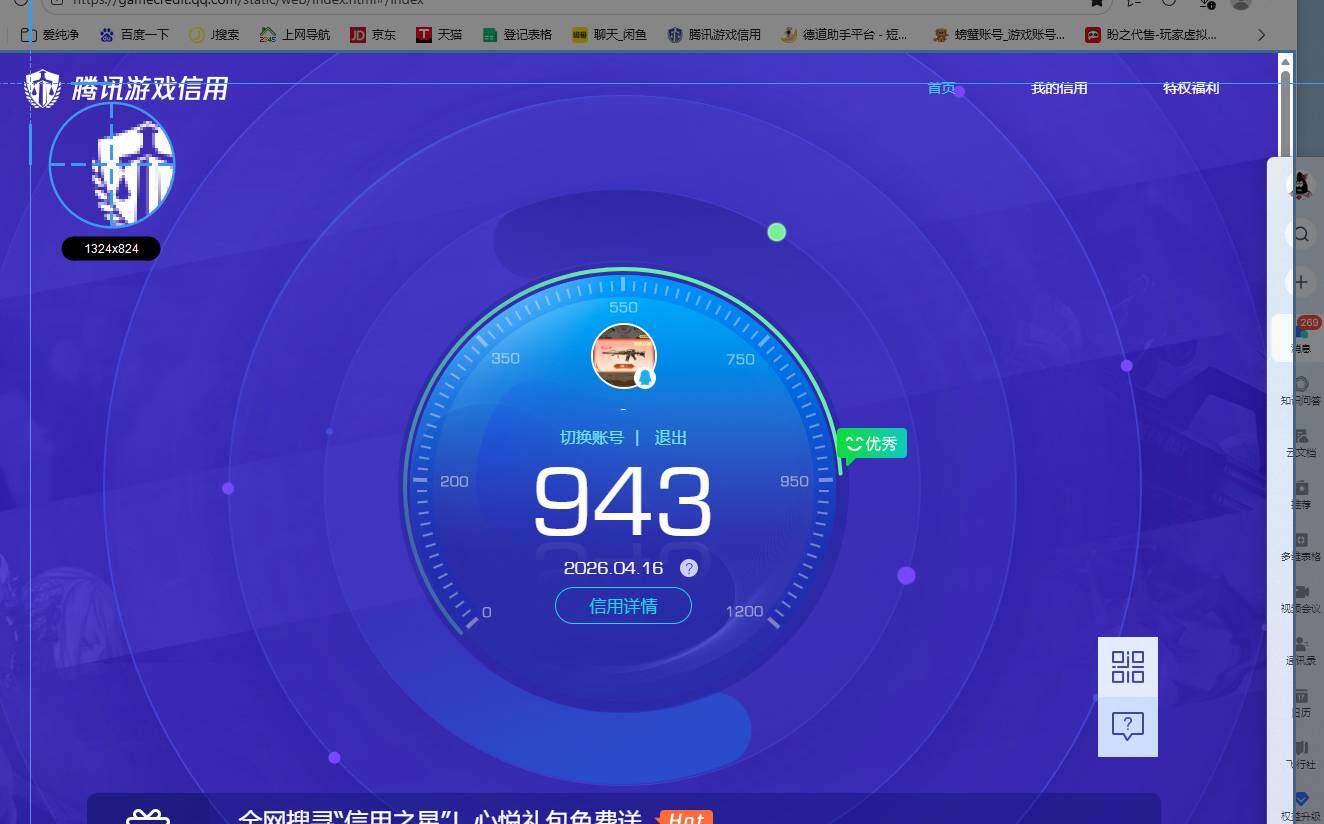Viewport: 1324px width, 824px height.
Task: Select 首页 in the navigation bar
Action: [x=940, y=88]
